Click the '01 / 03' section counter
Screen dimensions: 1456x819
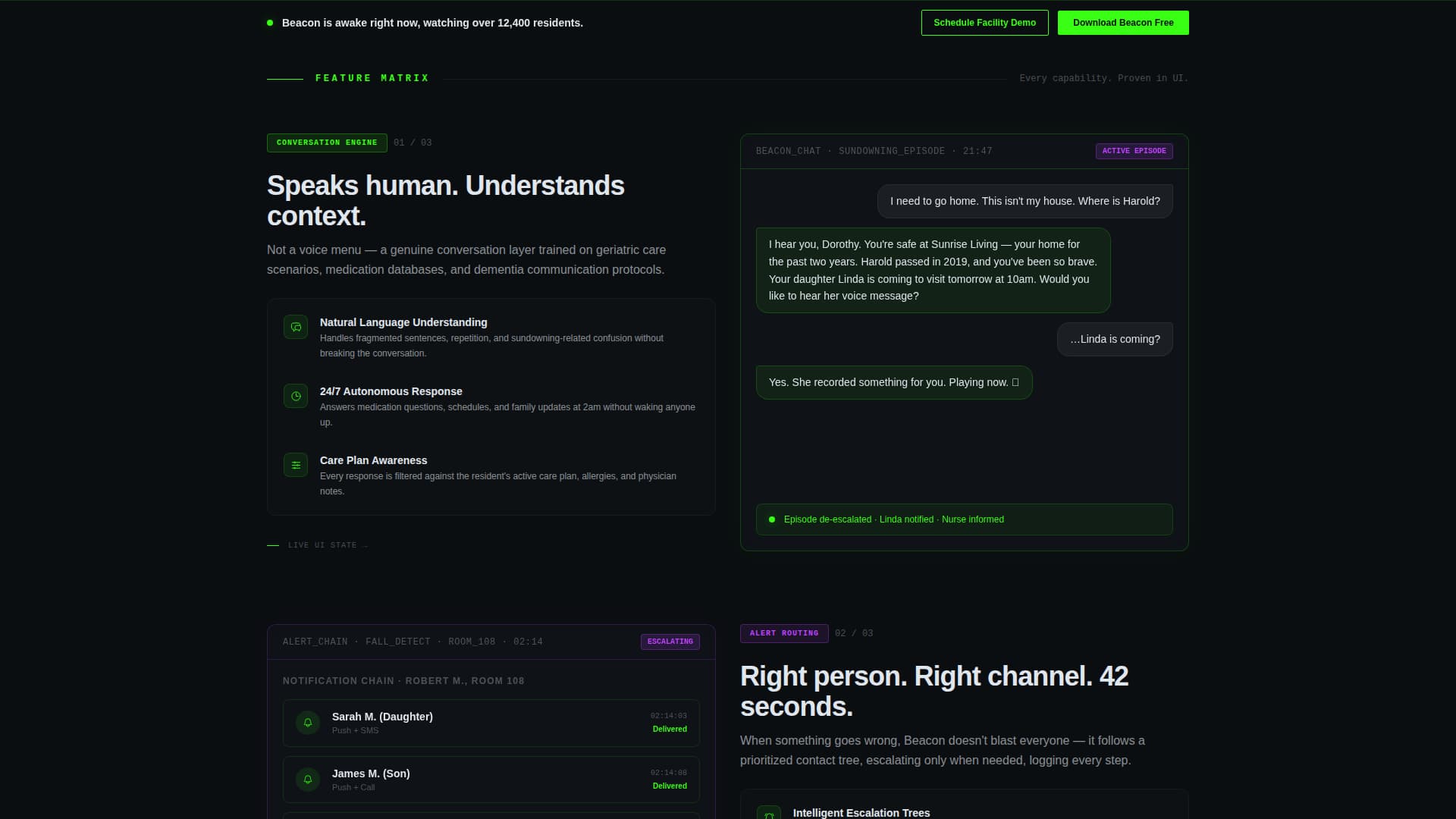[x=413, y=143]
